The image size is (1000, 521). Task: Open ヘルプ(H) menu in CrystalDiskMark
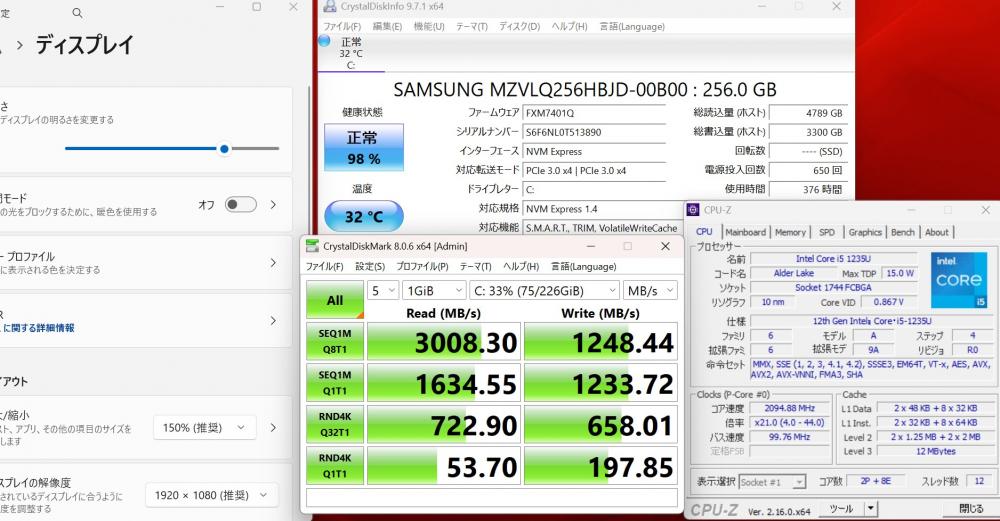(521, 267)
